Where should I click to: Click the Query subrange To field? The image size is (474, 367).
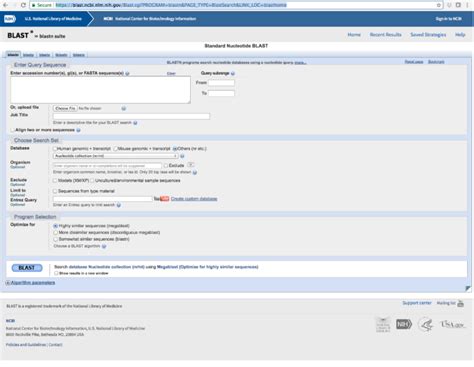(221, 93)
